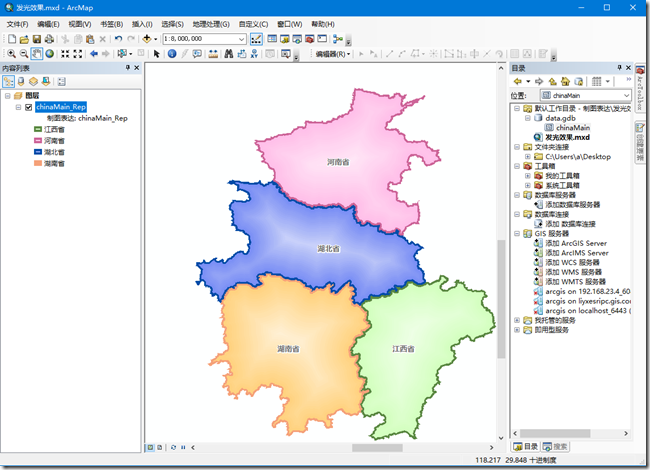Viewport: 650px width, 470px height.
Task: Switch to the 目录 tab at bottom
Action: (x=526, y=446)
